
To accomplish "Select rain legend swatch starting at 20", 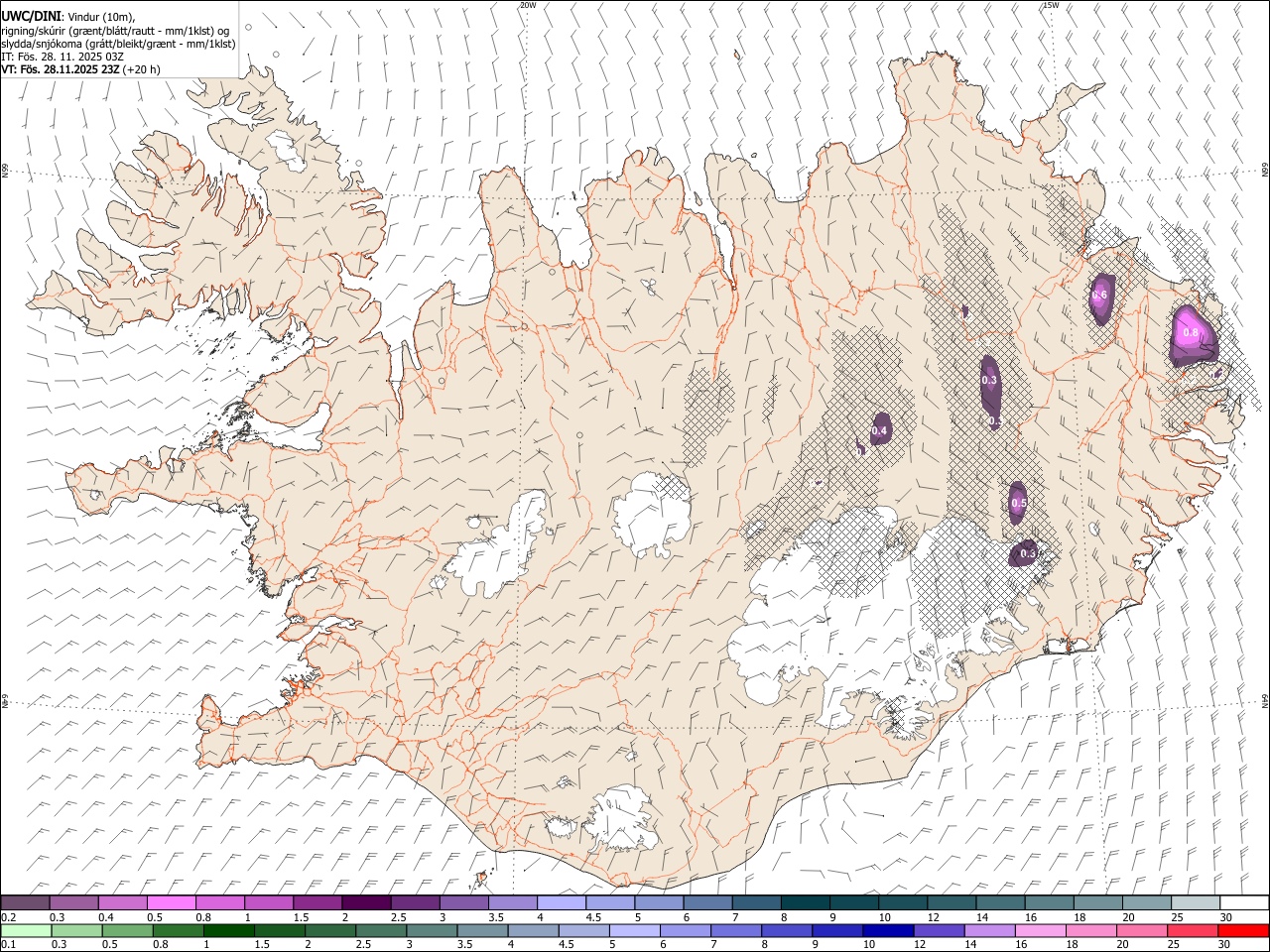I will 1142,930.
